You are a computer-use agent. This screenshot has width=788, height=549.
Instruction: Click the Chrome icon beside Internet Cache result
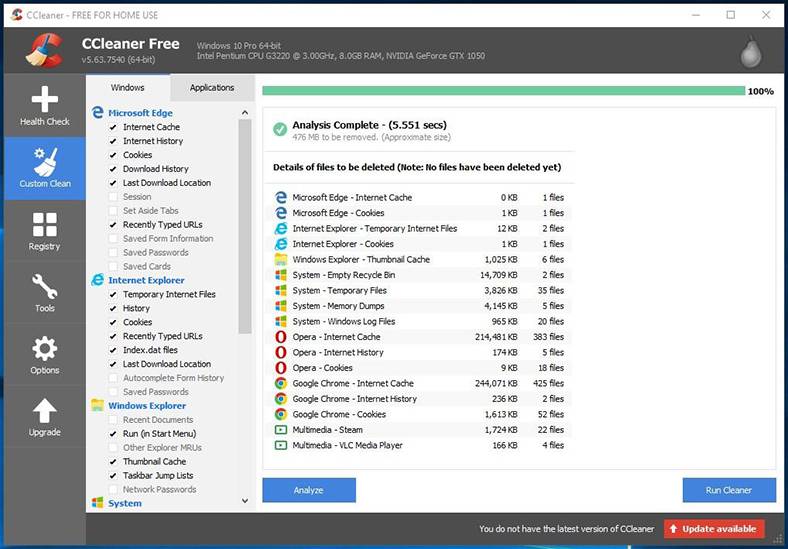click(x=281, y=383)
